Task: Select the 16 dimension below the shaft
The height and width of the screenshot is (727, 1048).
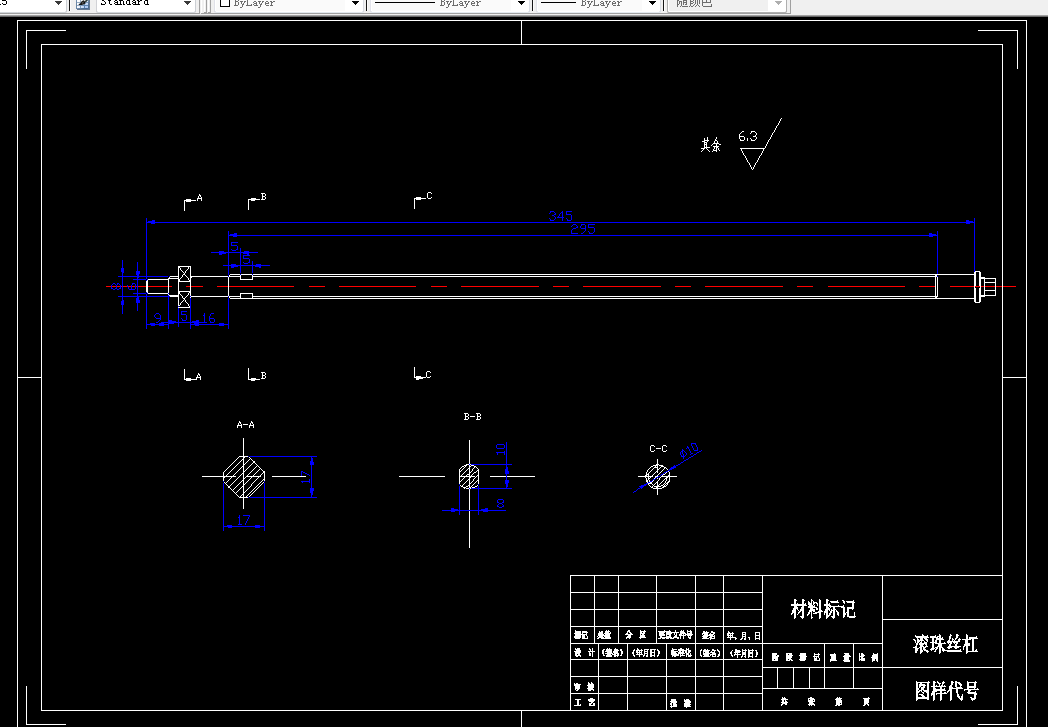Action: tap(209, 318)
